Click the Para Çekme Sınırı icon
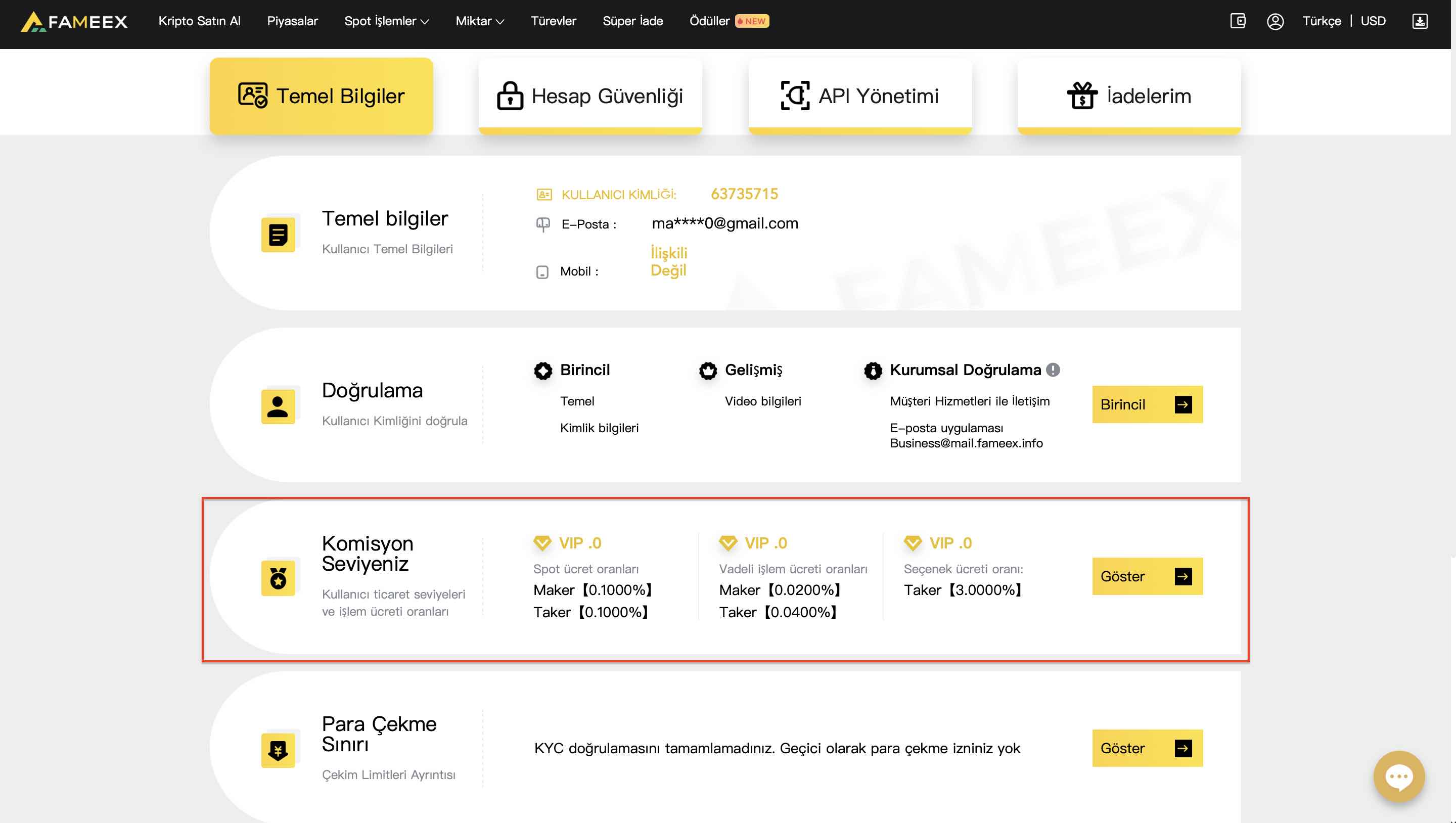The width and height of the screenshot is (1456, 823). [278, 750]
